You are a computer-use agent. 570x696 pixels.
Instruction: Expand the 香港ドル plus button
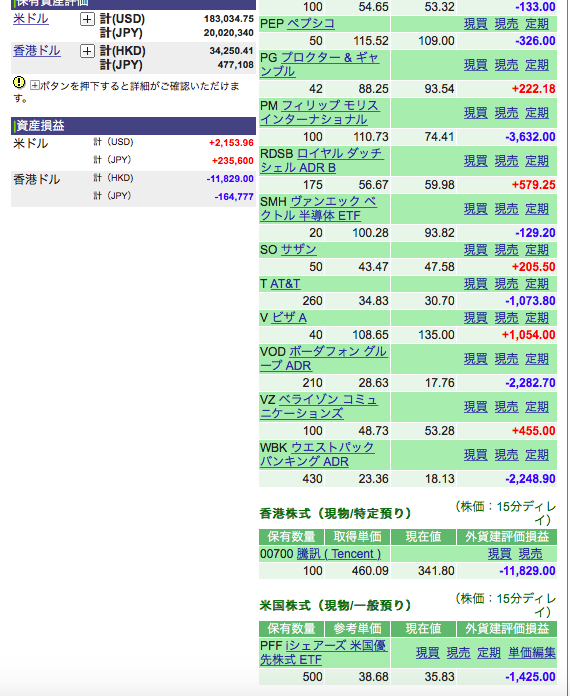[x=87, y=51]
